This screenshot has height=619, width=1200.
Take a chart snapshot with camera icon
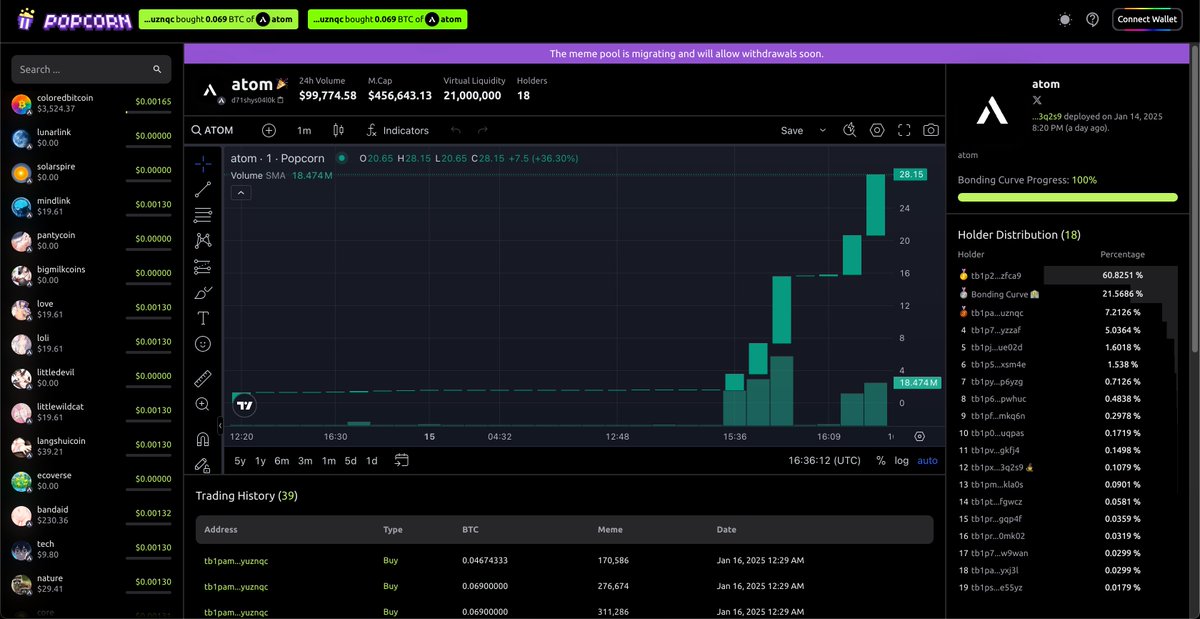point(931,130)
